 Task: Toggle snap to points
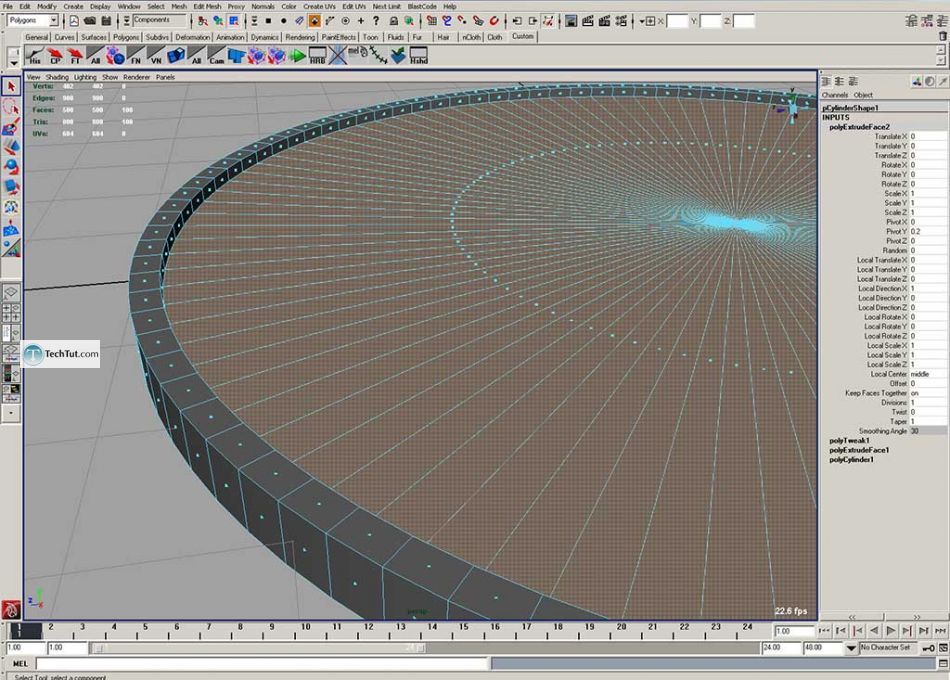[462, 21]
